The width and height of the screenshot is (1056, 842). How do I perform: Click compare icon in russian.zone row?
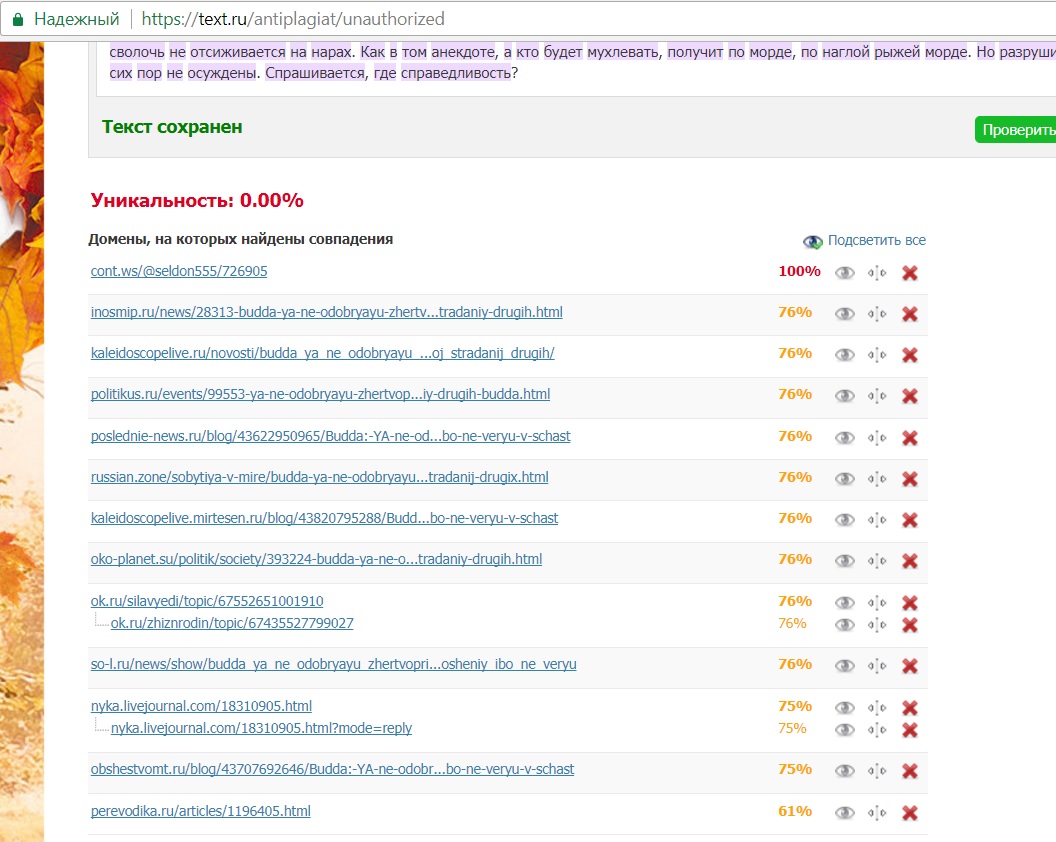tap(877, 479)
